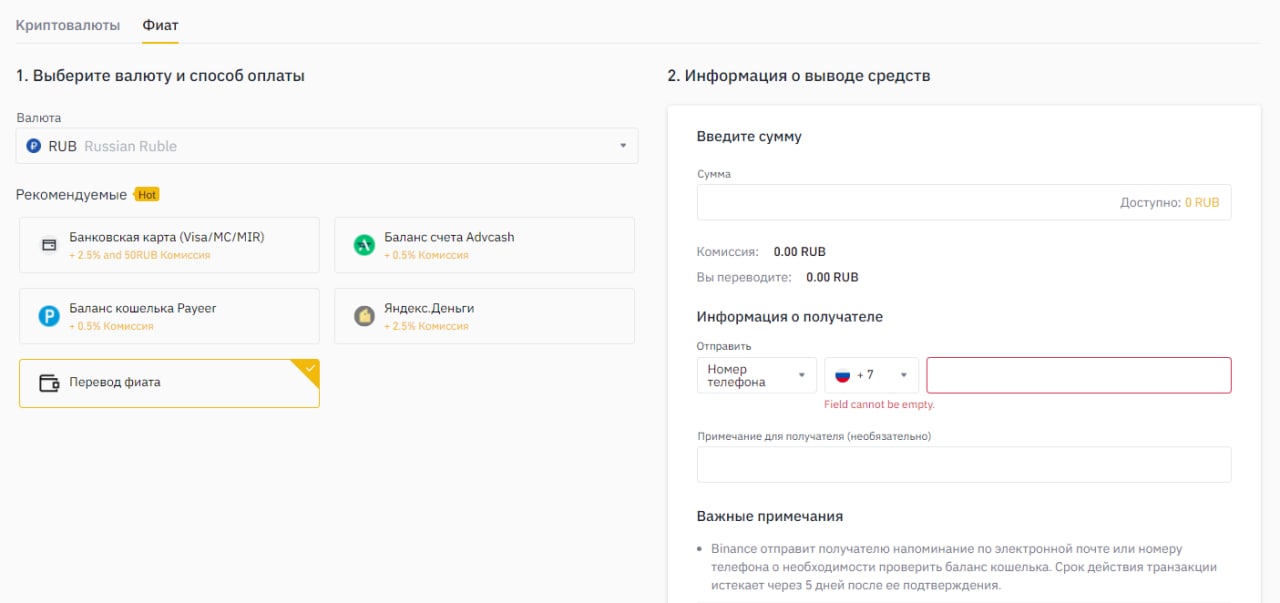The image size is (1280, 603).
Task: Click the yellow Hot badge
Action: (x=147, y=195)
